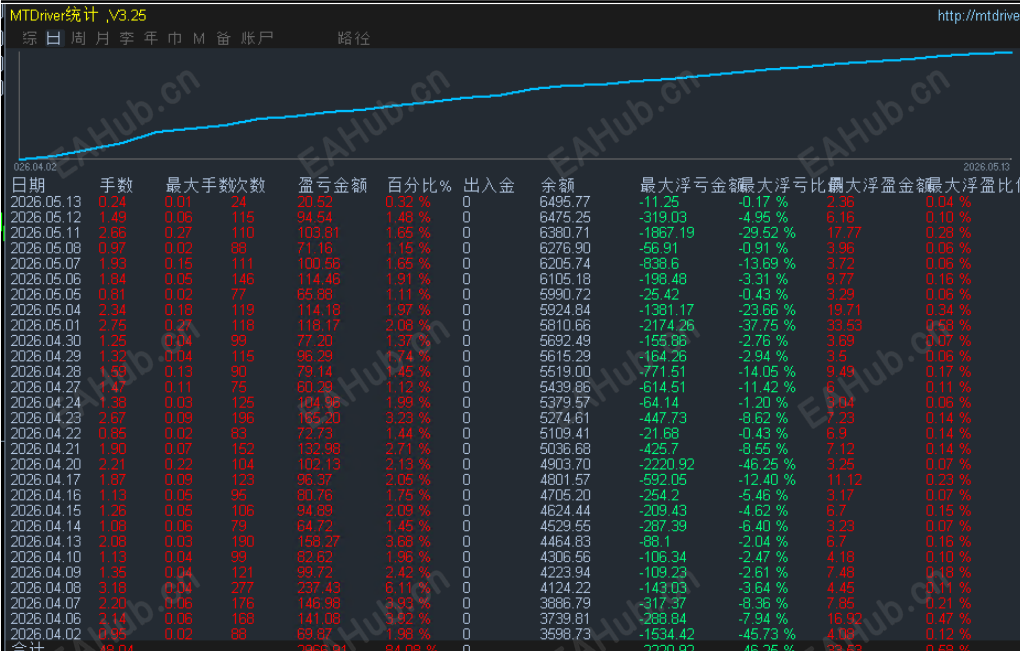Click the 余额 column header

click(557, 185)
